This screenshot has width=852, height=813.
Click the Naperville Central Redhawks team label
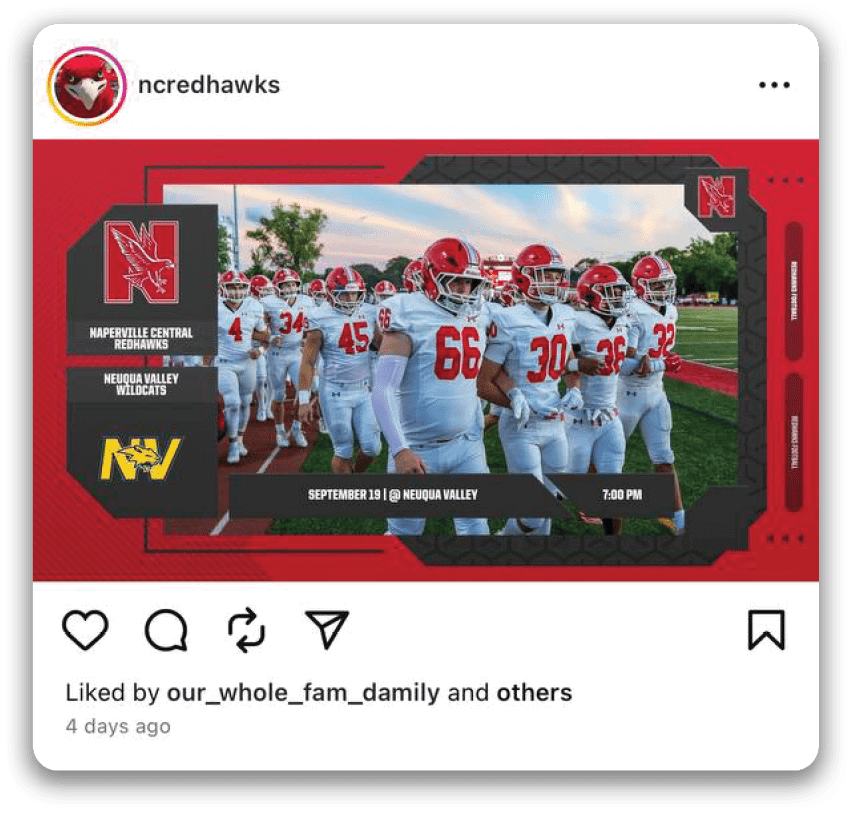tap(141, 338)
